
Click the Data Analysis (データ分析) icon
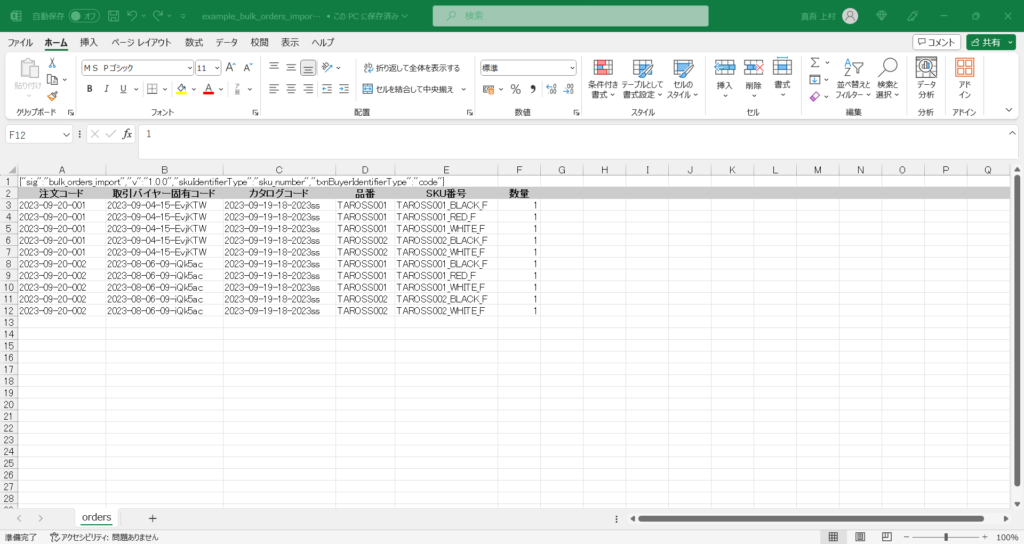(x=926, y=79)
